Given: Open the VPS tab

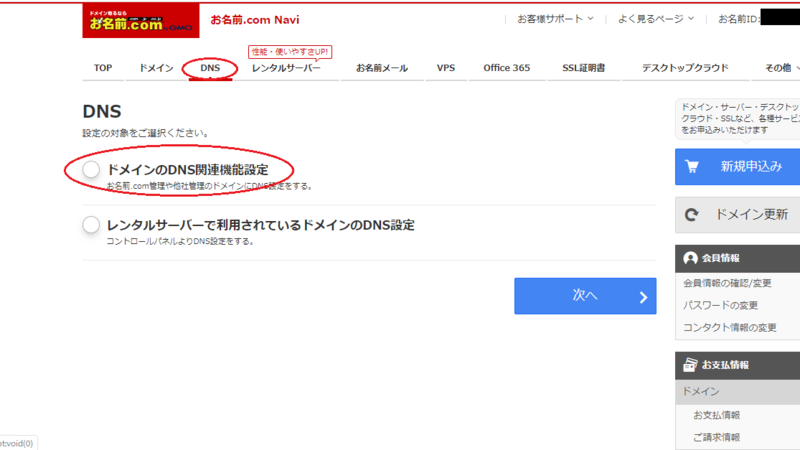Looking at the screenshot, I should (x=446, y=68).
